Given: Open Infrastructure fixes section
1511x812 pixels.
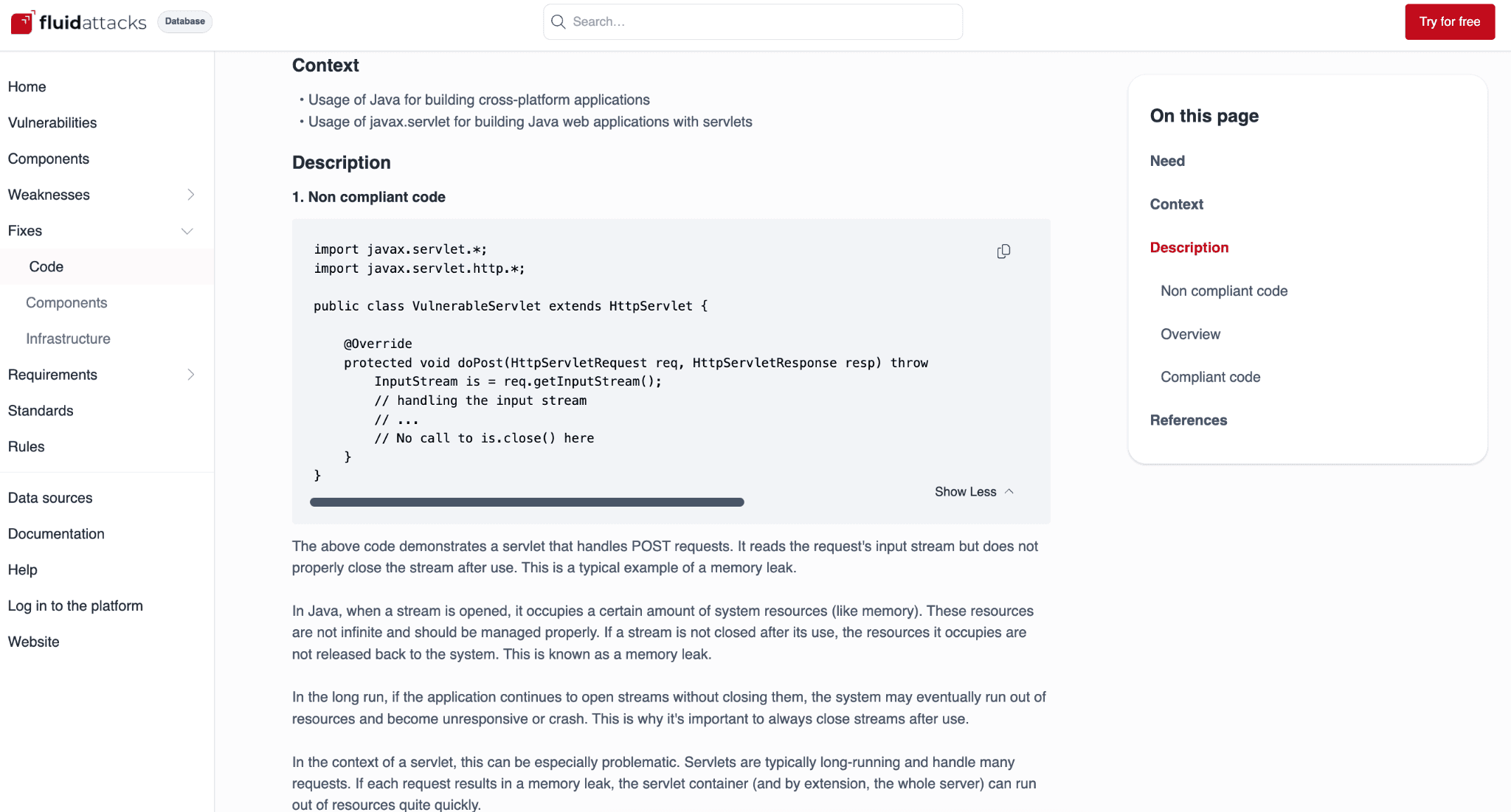Looking at the screenshot, I should tap(68, 339).
